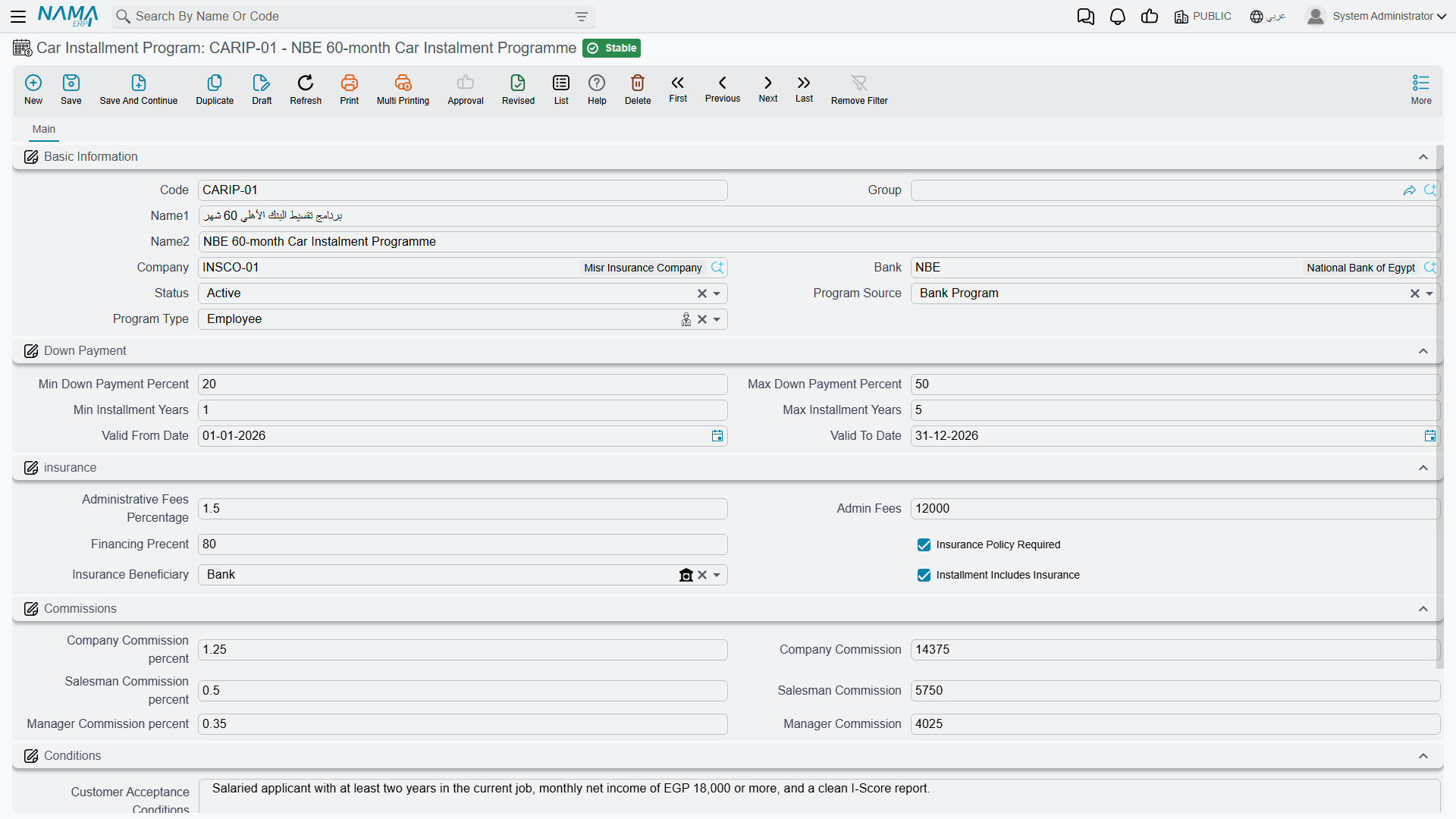Select the Main tab

click(x=44, y=130)
